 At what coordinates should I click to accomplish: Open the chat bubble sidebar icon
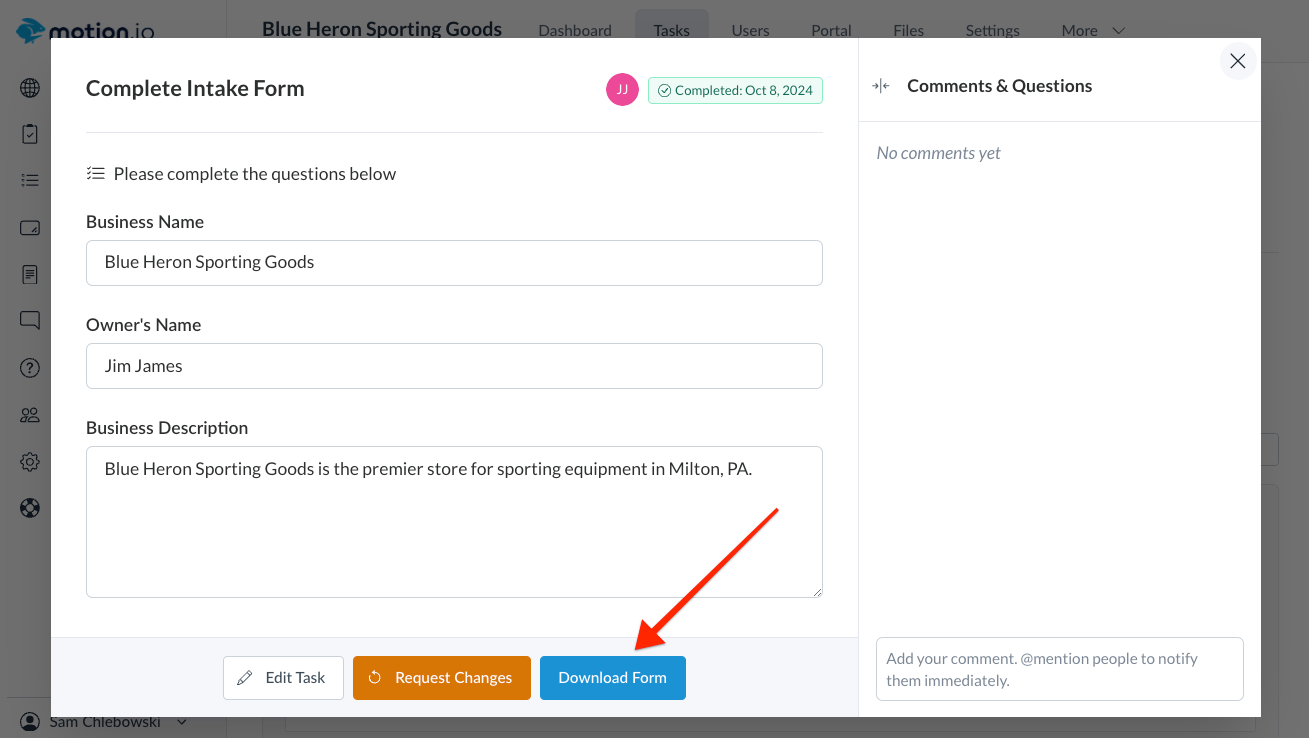30,321
